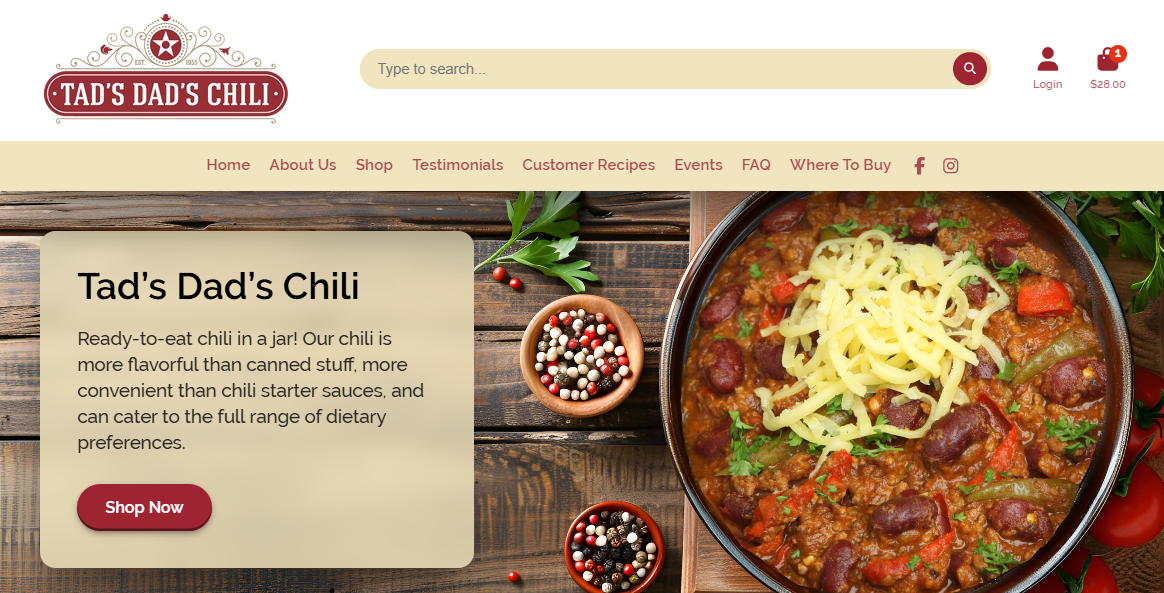Click the red search magnifier button

(x=970, y=69)
